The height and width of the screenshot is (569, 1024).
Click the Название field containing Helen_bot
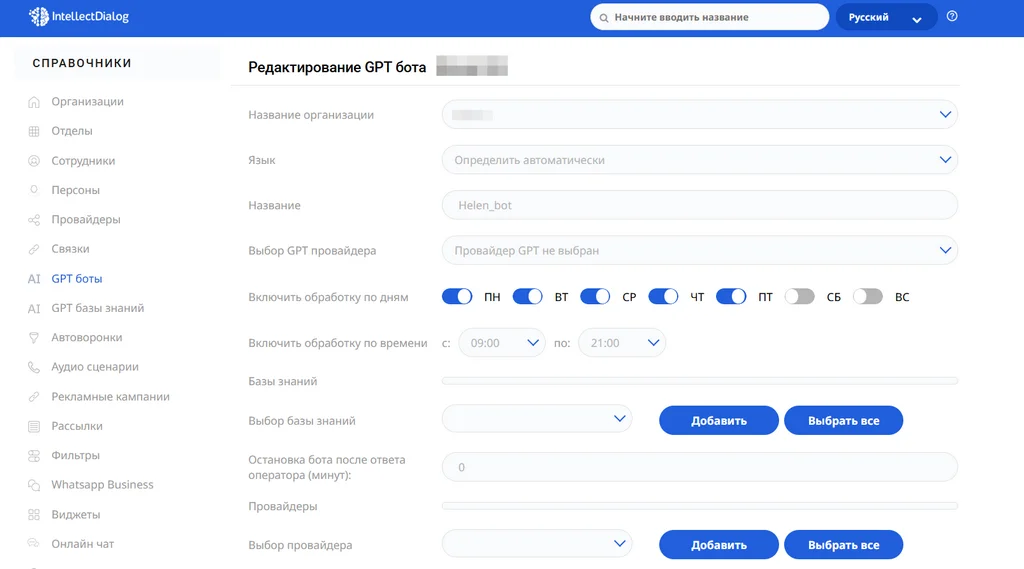click(x=699, y=205)
